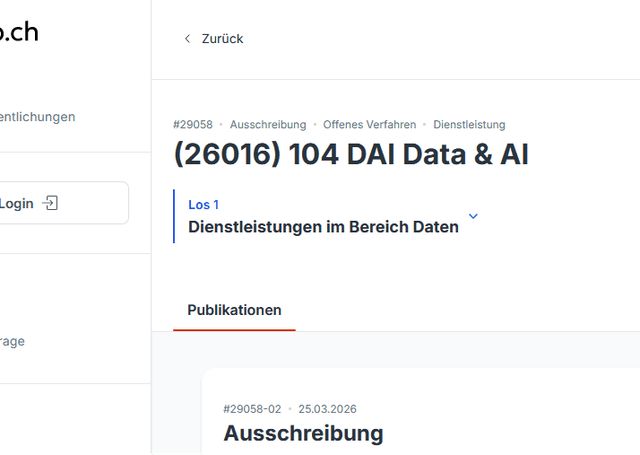Click publication number #29058-02
The image size is (640, 455).
click(x=252, y=409)
